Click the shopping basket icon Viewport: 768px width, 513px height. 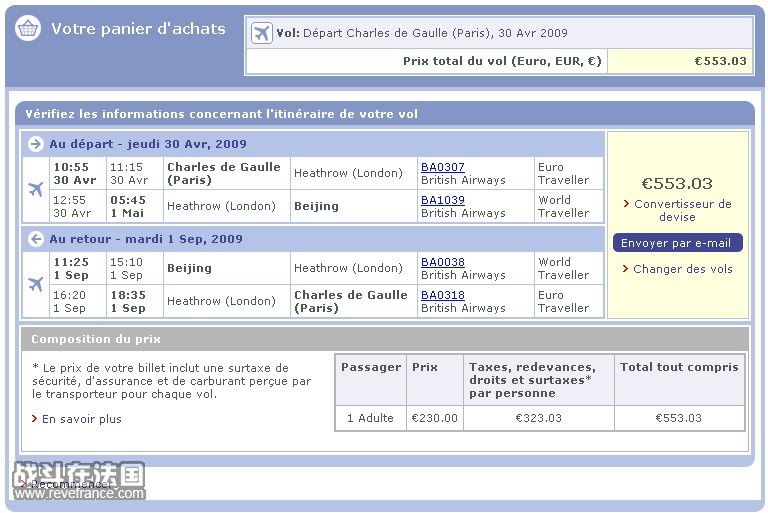28,28
